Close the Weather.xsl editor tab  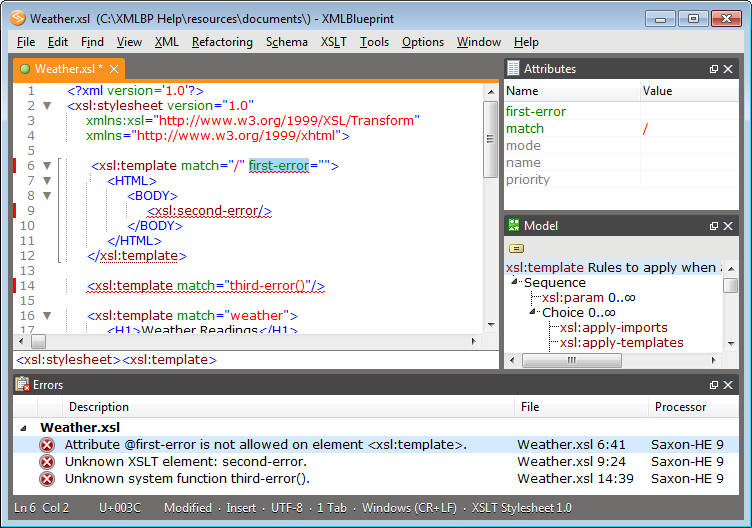pyautogui.click(x=114, y=69)
